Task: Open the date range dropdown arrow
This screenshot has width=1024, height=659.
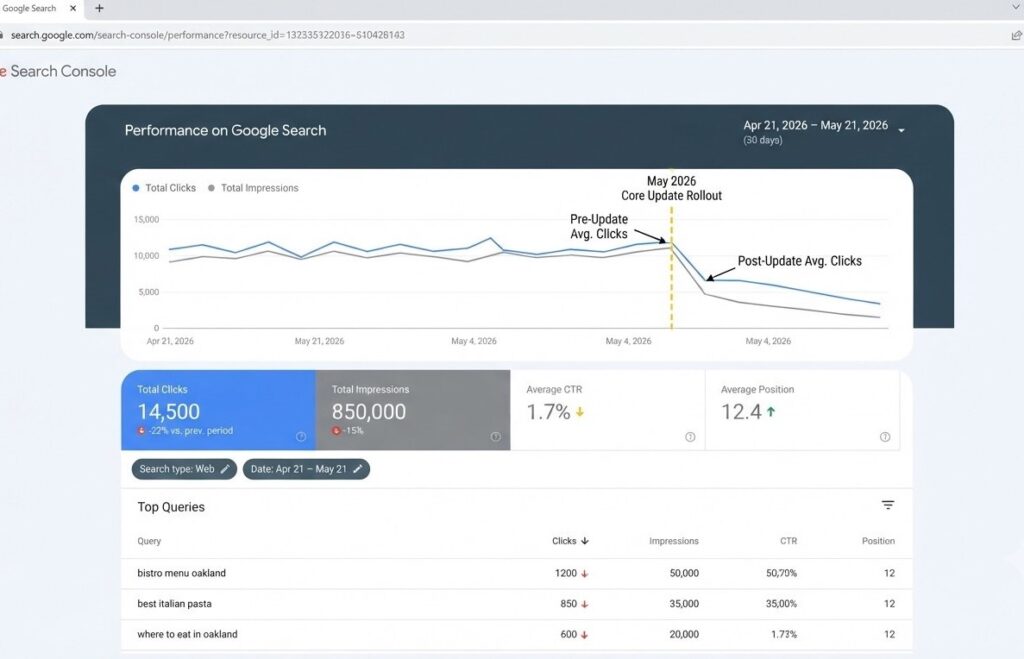Action: tap(901, 131)
